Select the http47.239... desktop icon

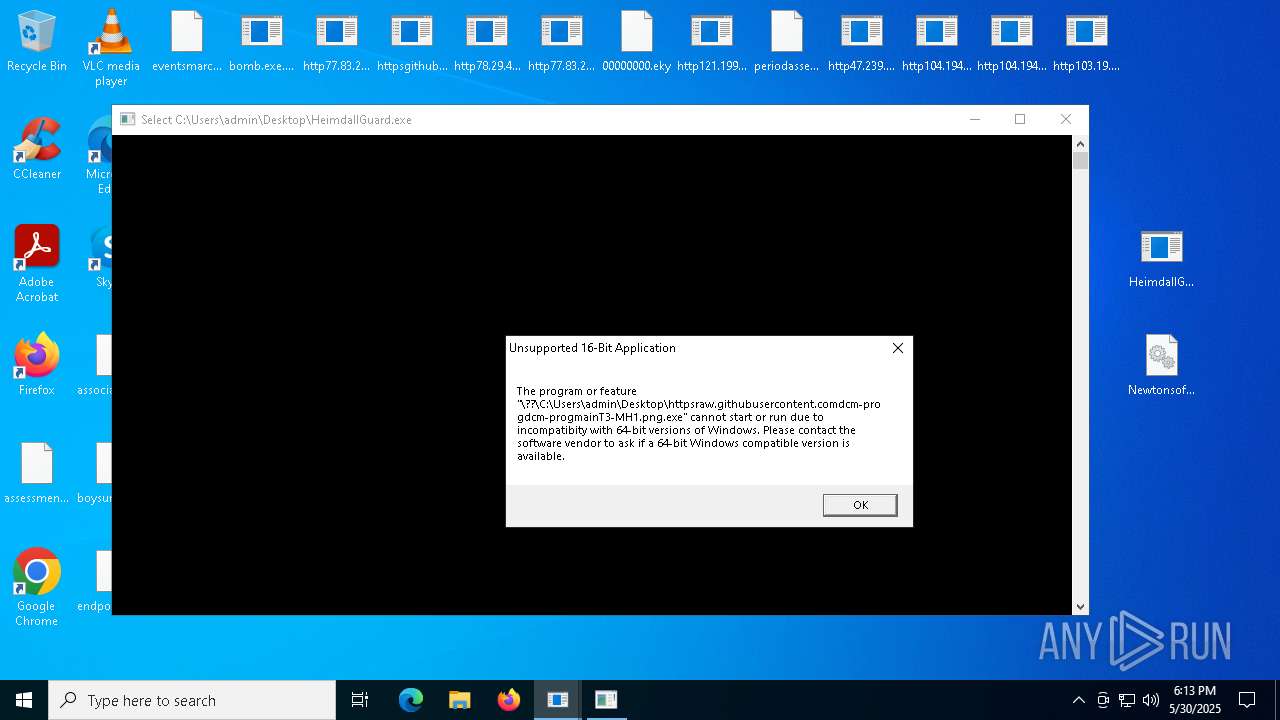pyautogui.click(x=862, y=41)
